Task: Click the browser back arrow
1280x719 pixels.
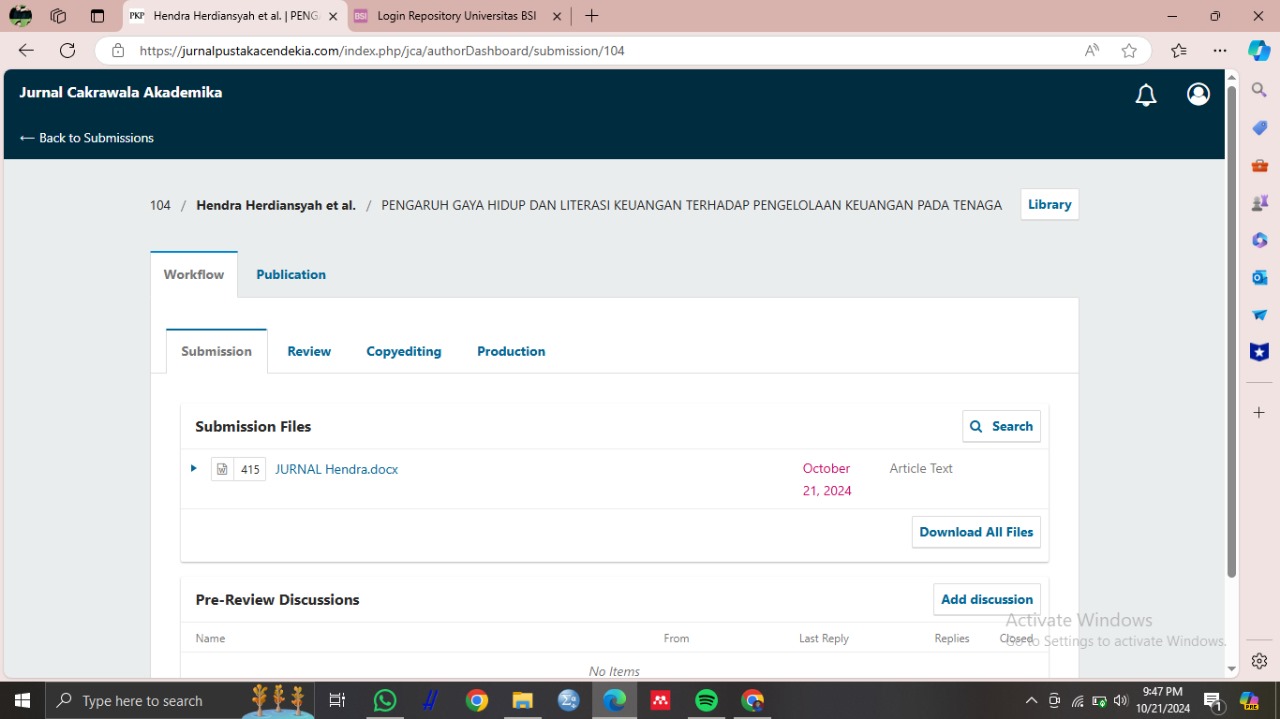Action: [26, 50]
